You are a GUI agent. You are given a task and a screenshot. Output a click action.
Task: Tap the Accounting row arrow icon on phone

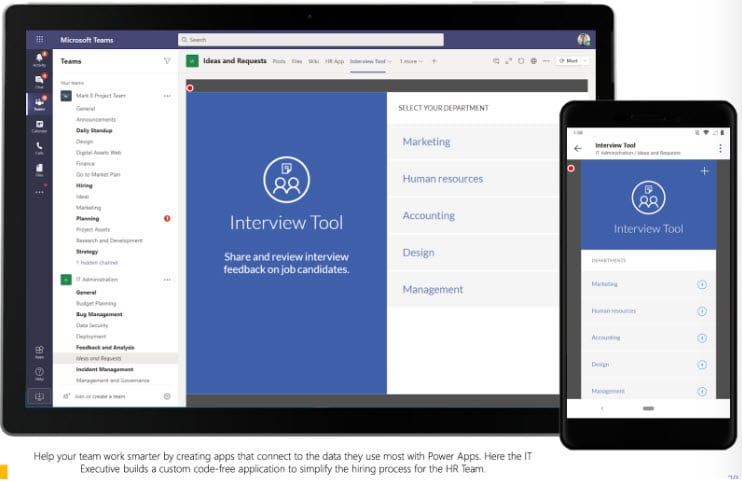point(702,338)
